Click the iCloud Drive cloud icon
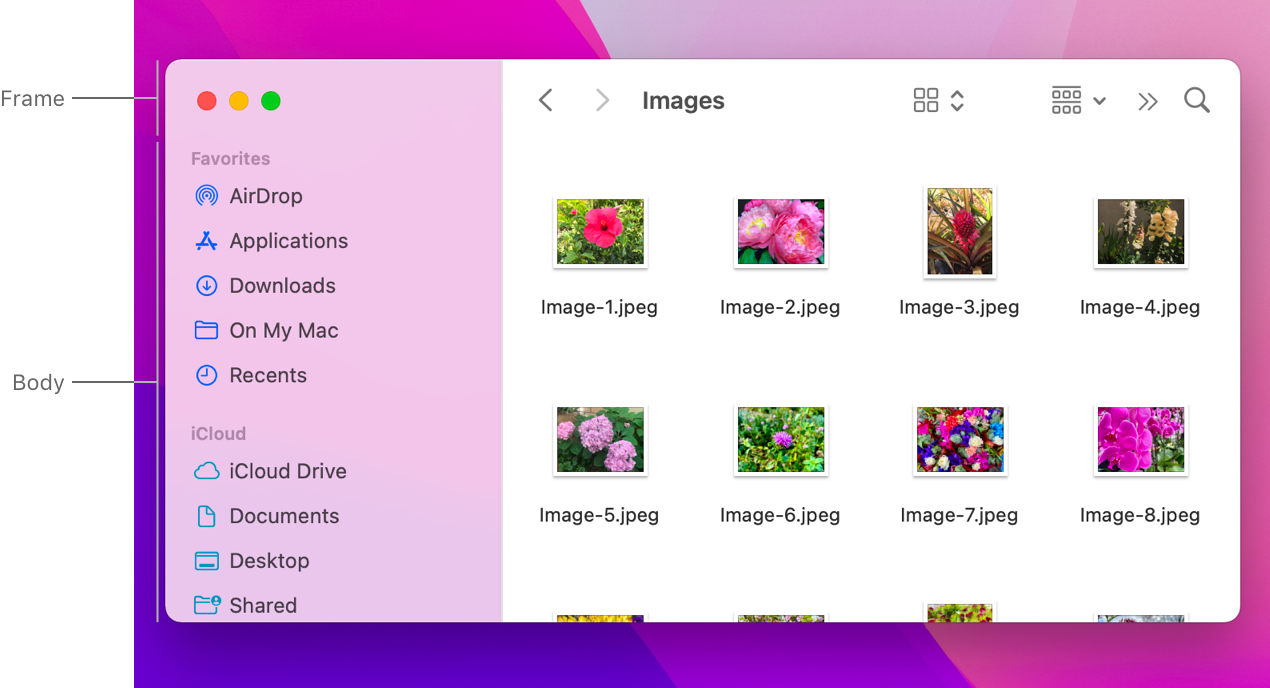This screenshot has height=688, width=1270. pos(206,471)
